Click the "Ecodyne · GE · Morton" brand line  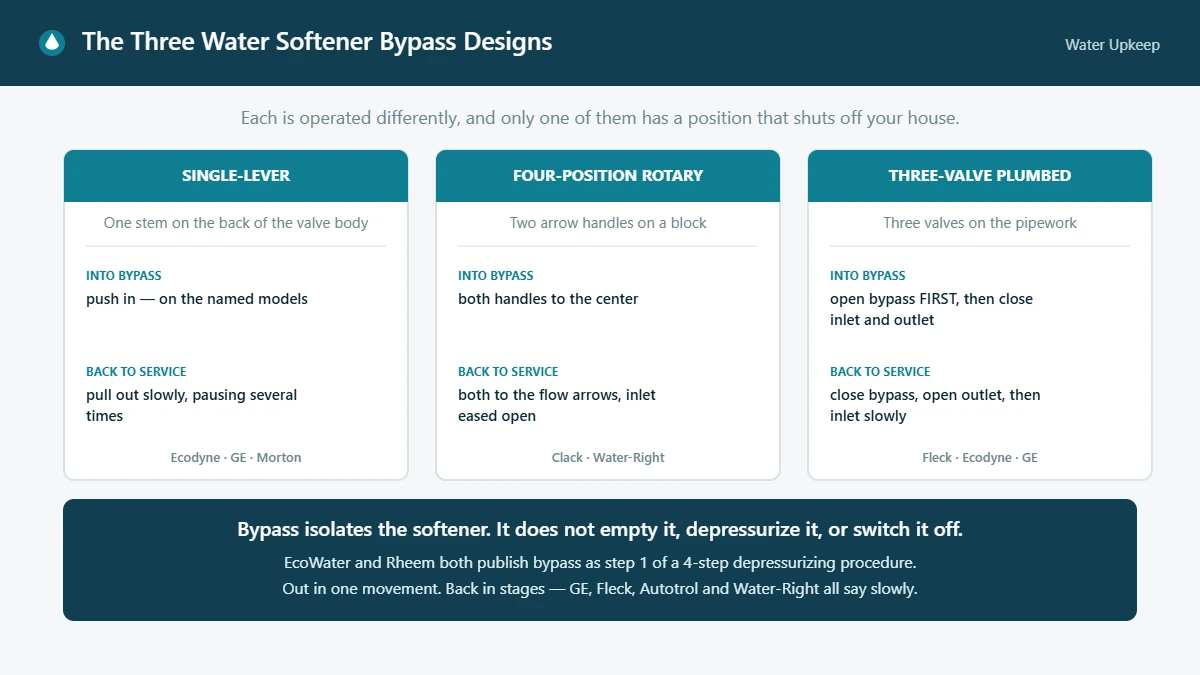(x=236, y=458)
